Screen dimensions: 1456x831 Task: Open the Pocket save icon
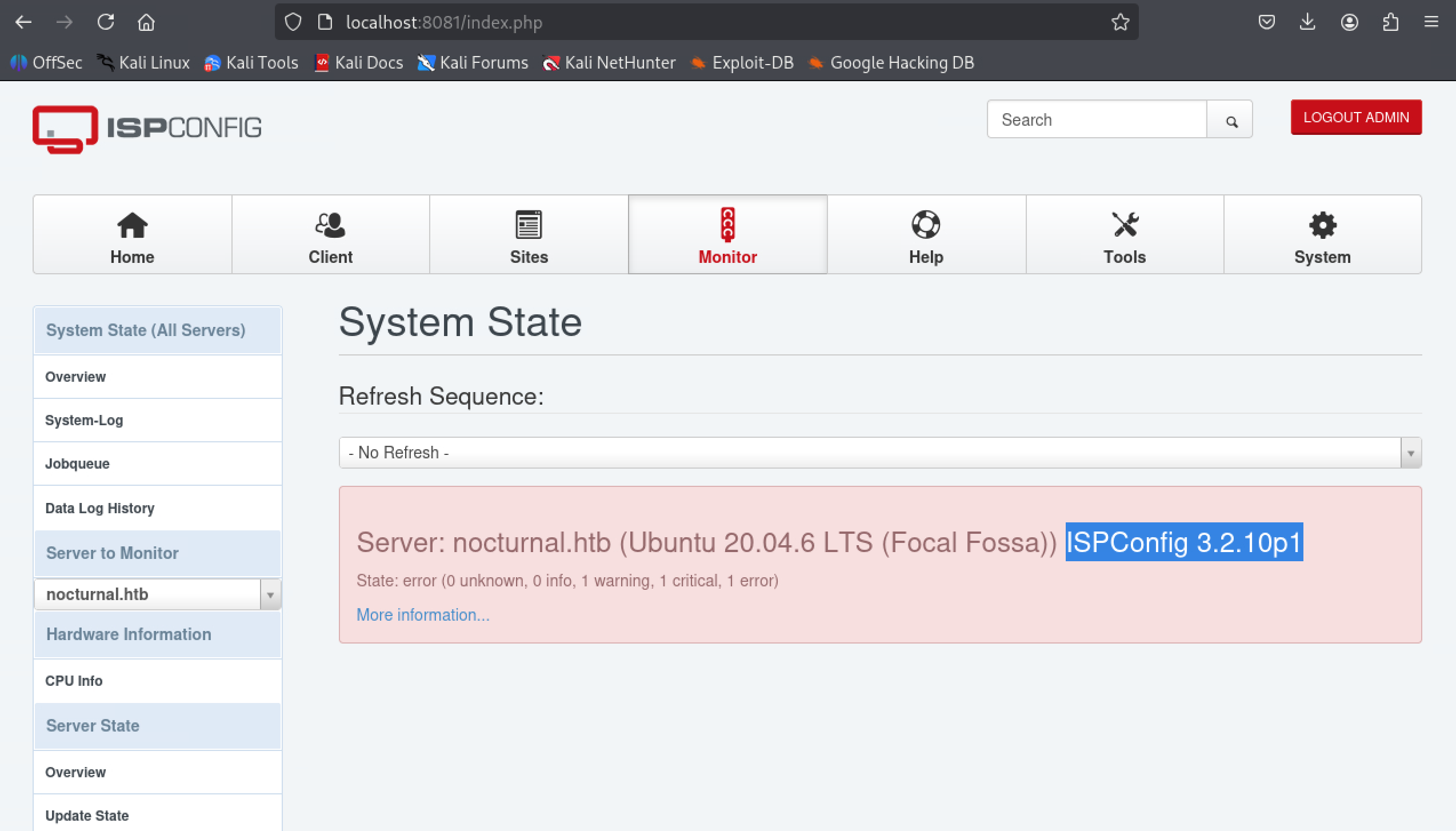[x=1267, y=22]
